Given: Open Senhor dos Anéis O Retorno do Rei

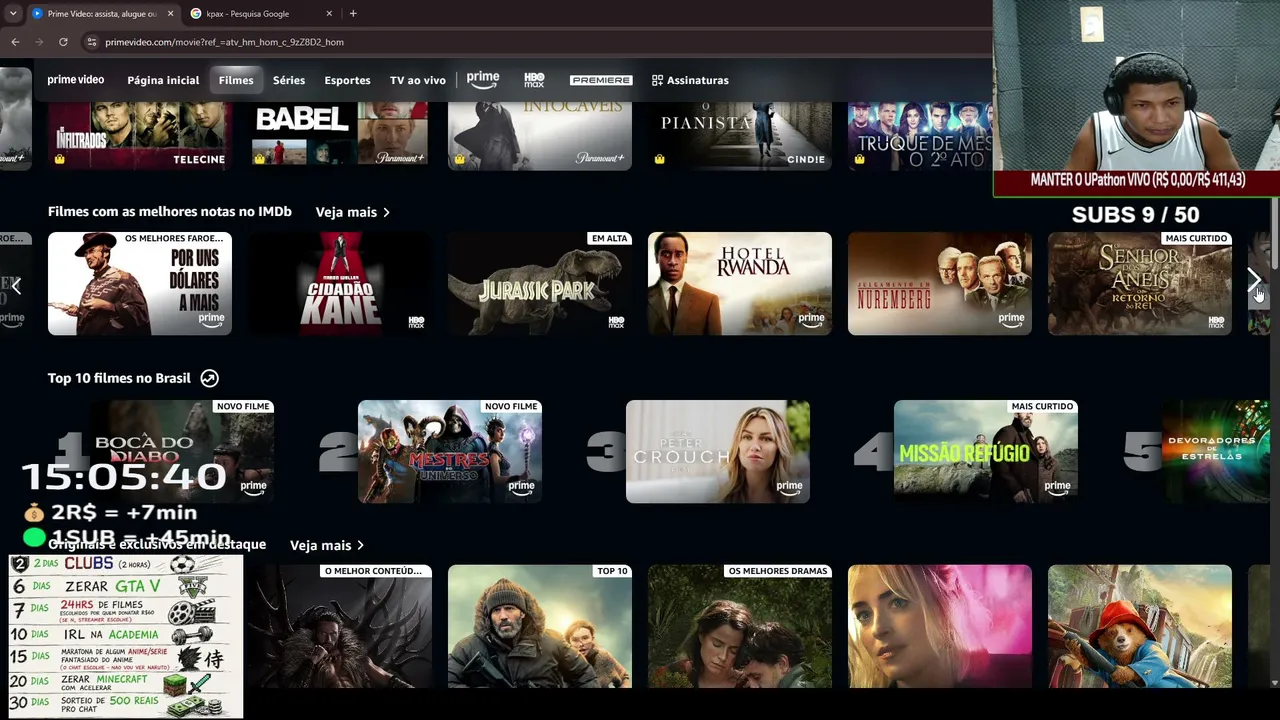Looking at the screenshot, I should click(1140, 284).
